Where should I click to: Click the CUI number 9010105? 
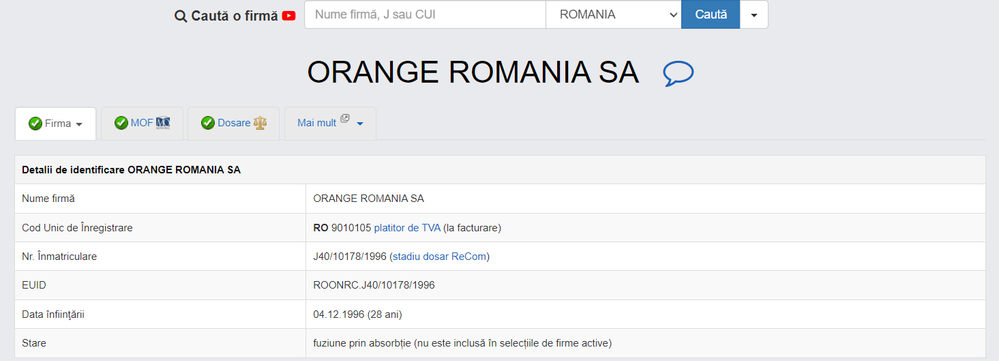click(352, 227)
